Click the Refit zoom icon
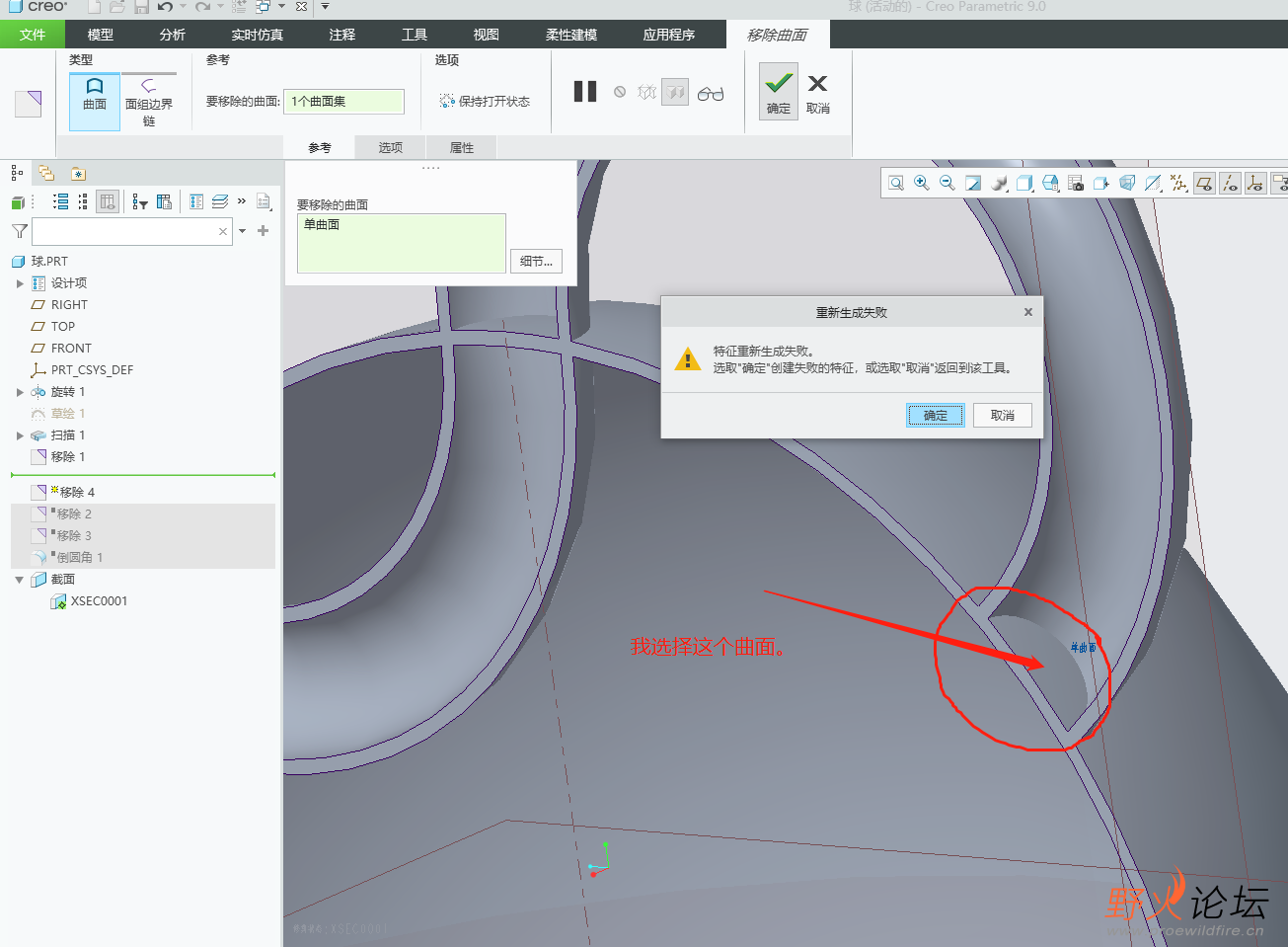 click(896, 183)
